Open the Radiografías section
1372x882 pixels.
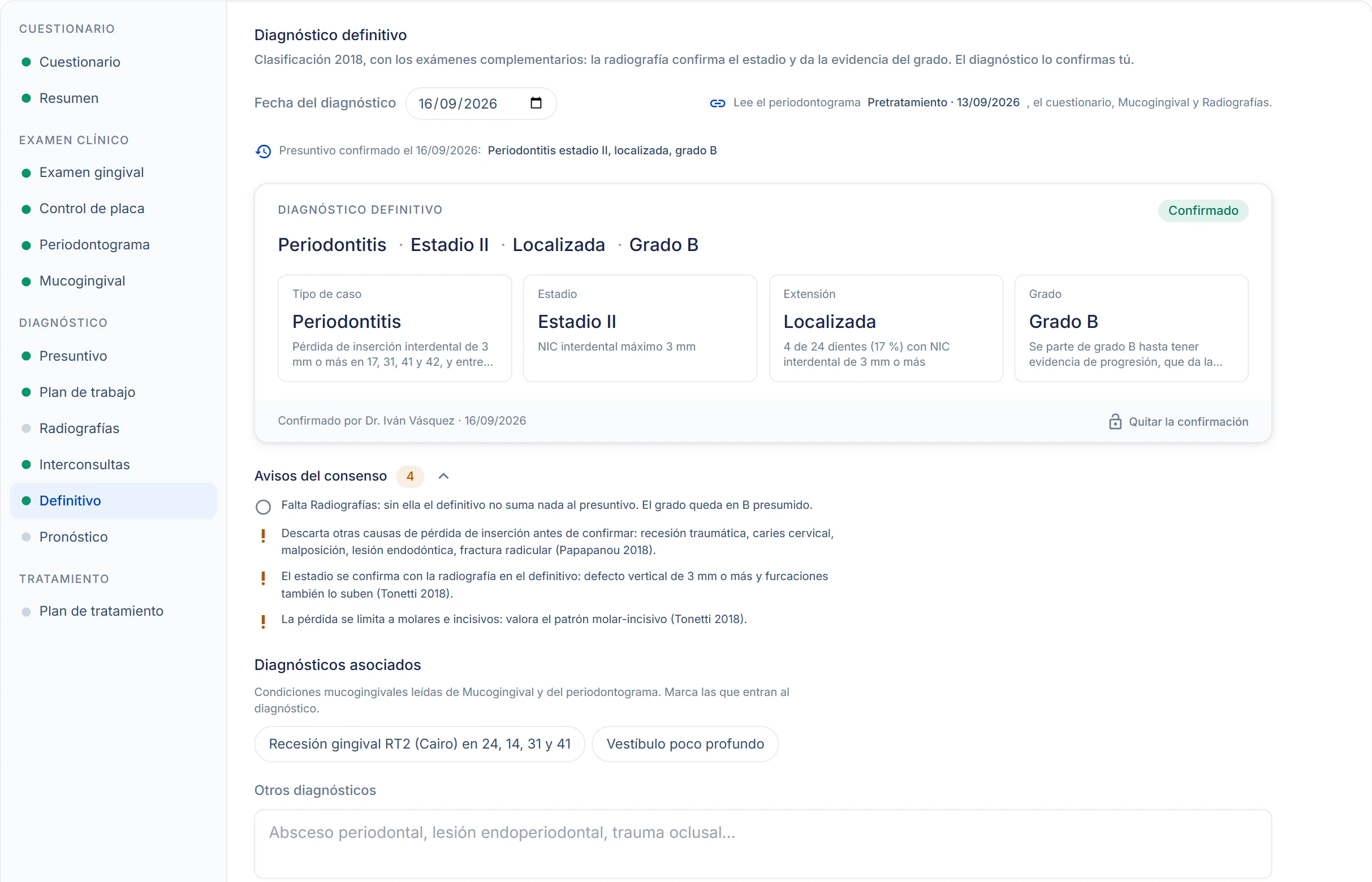point(113,428)
